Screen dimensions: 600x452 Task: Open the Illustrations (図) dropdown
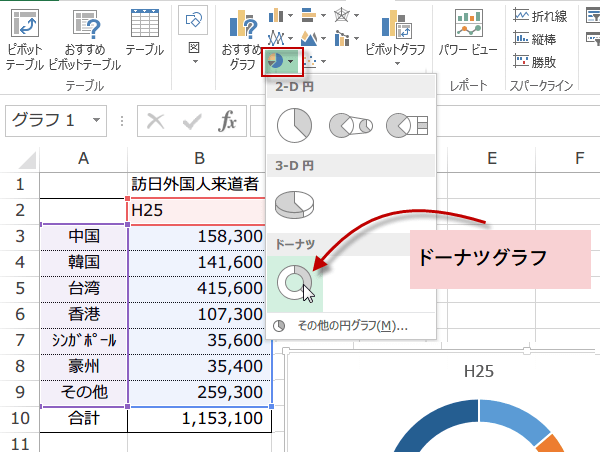194,34
